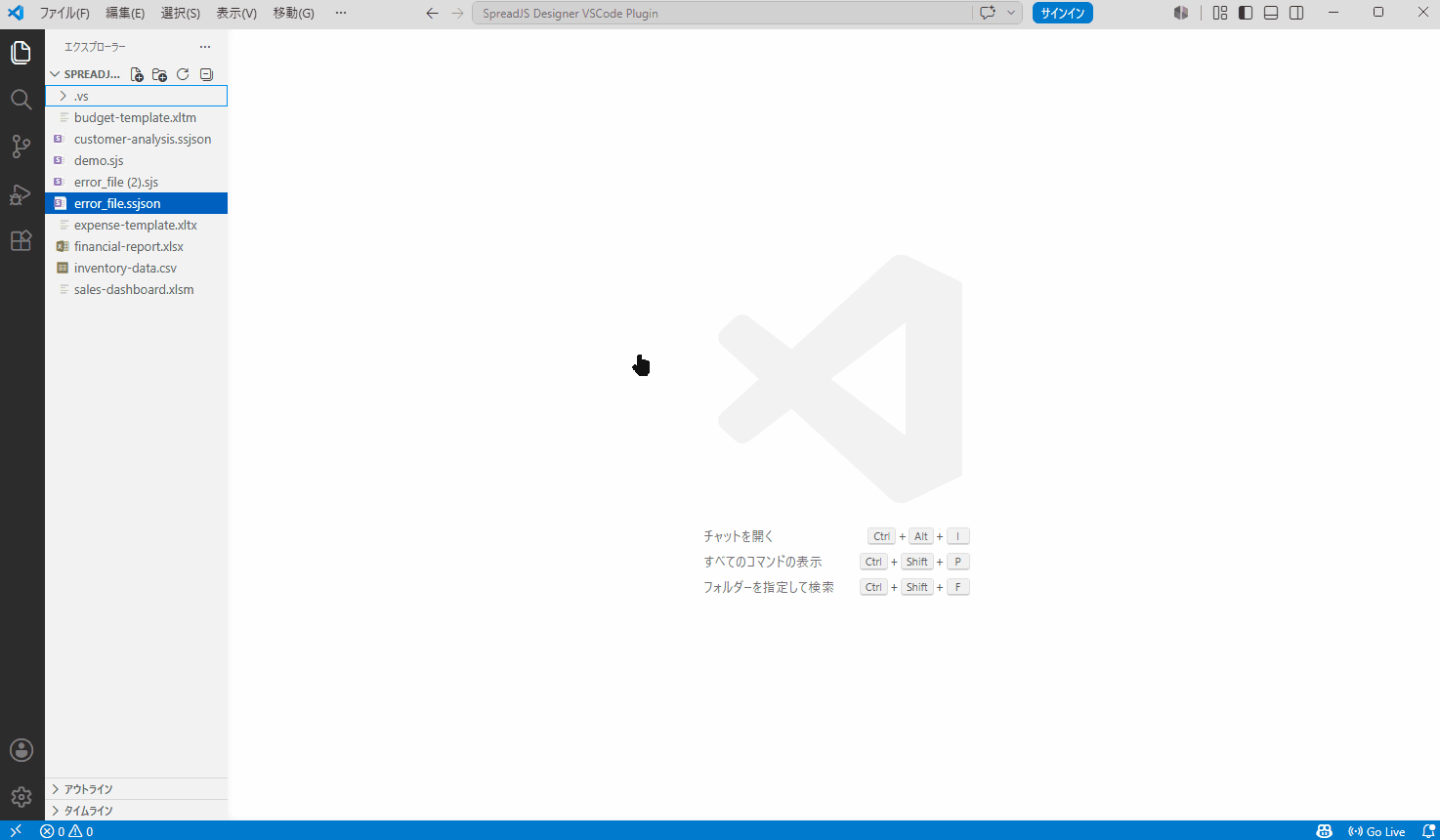Select error_file.ssjson in explorer
This screenshot has width=1440, height=840.
pyautogui.click(x=136, y=203)
